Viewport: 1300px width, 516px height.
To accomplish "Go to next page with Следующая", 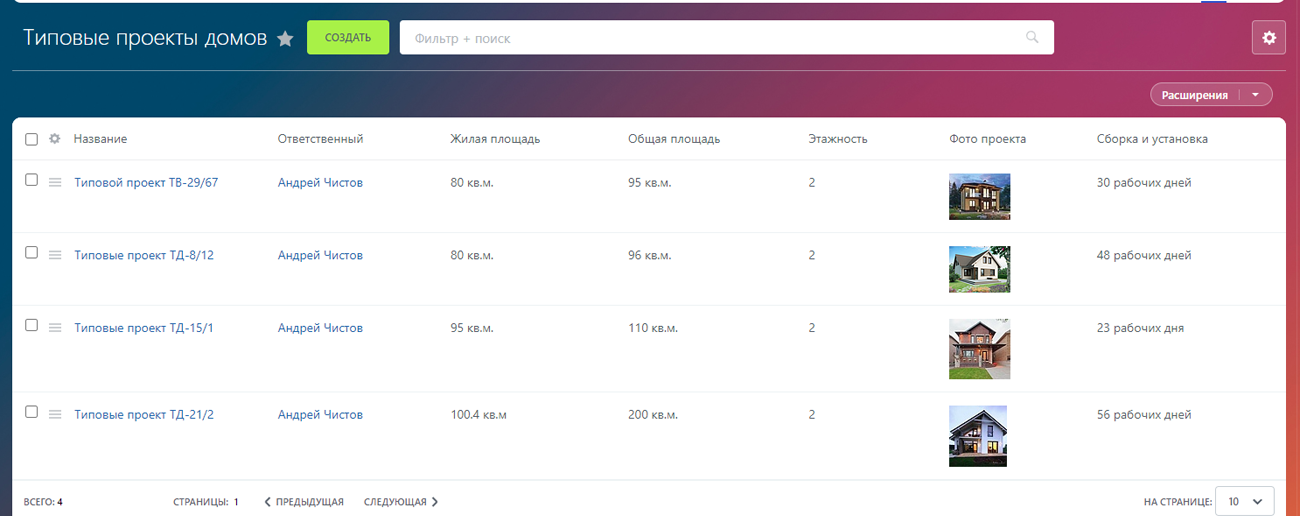I will coord(401,502).
